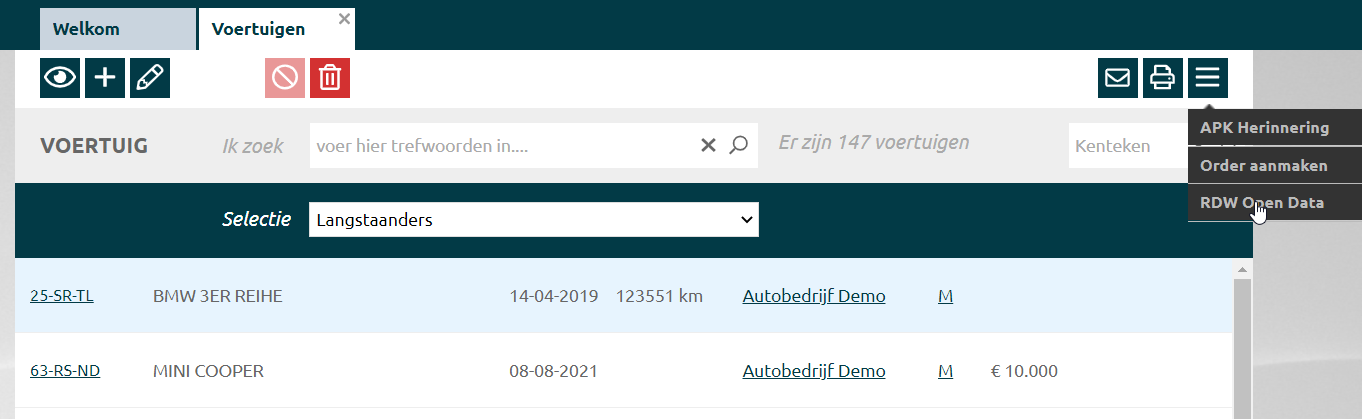Close the Voertuigen tab

coord(344,18)
